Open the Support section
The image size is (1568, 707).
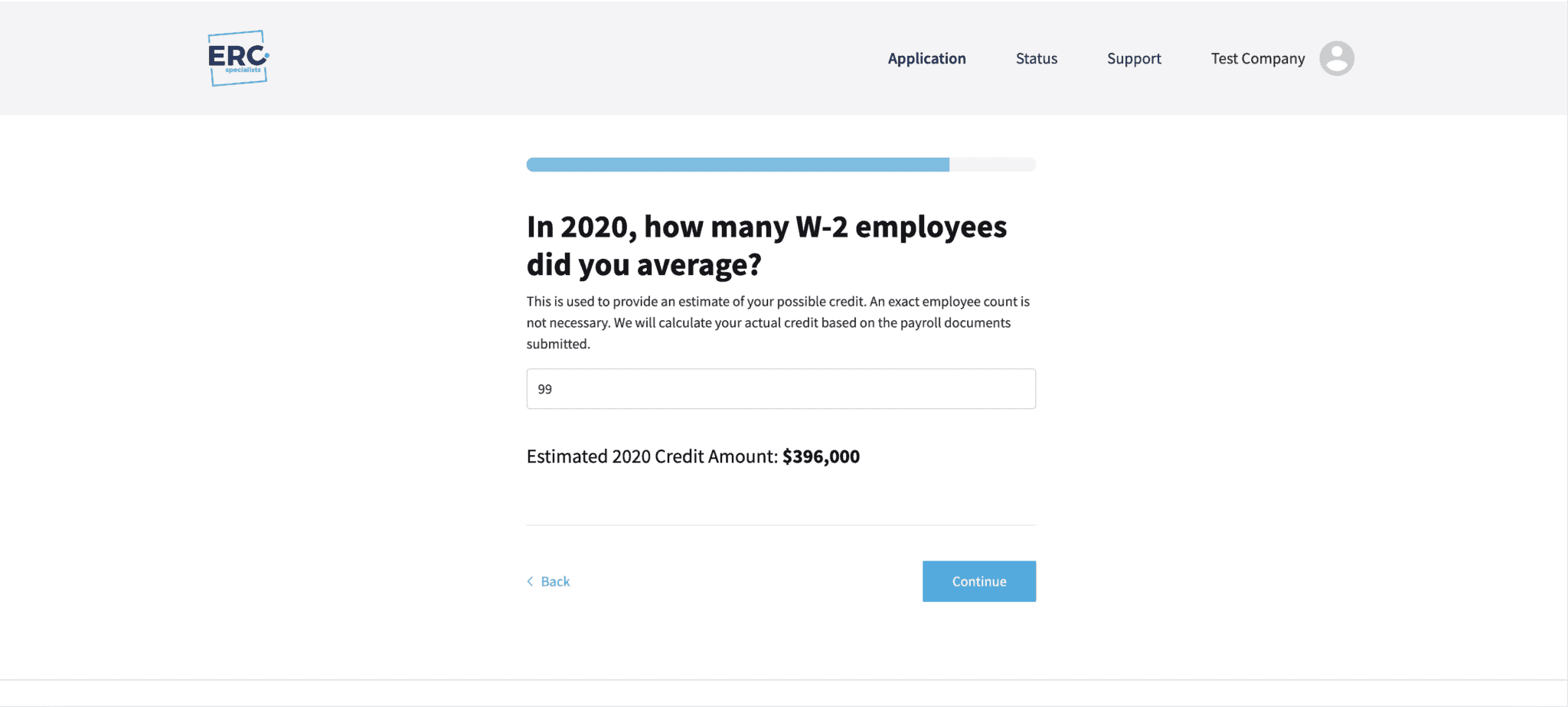coord(1134,58)
